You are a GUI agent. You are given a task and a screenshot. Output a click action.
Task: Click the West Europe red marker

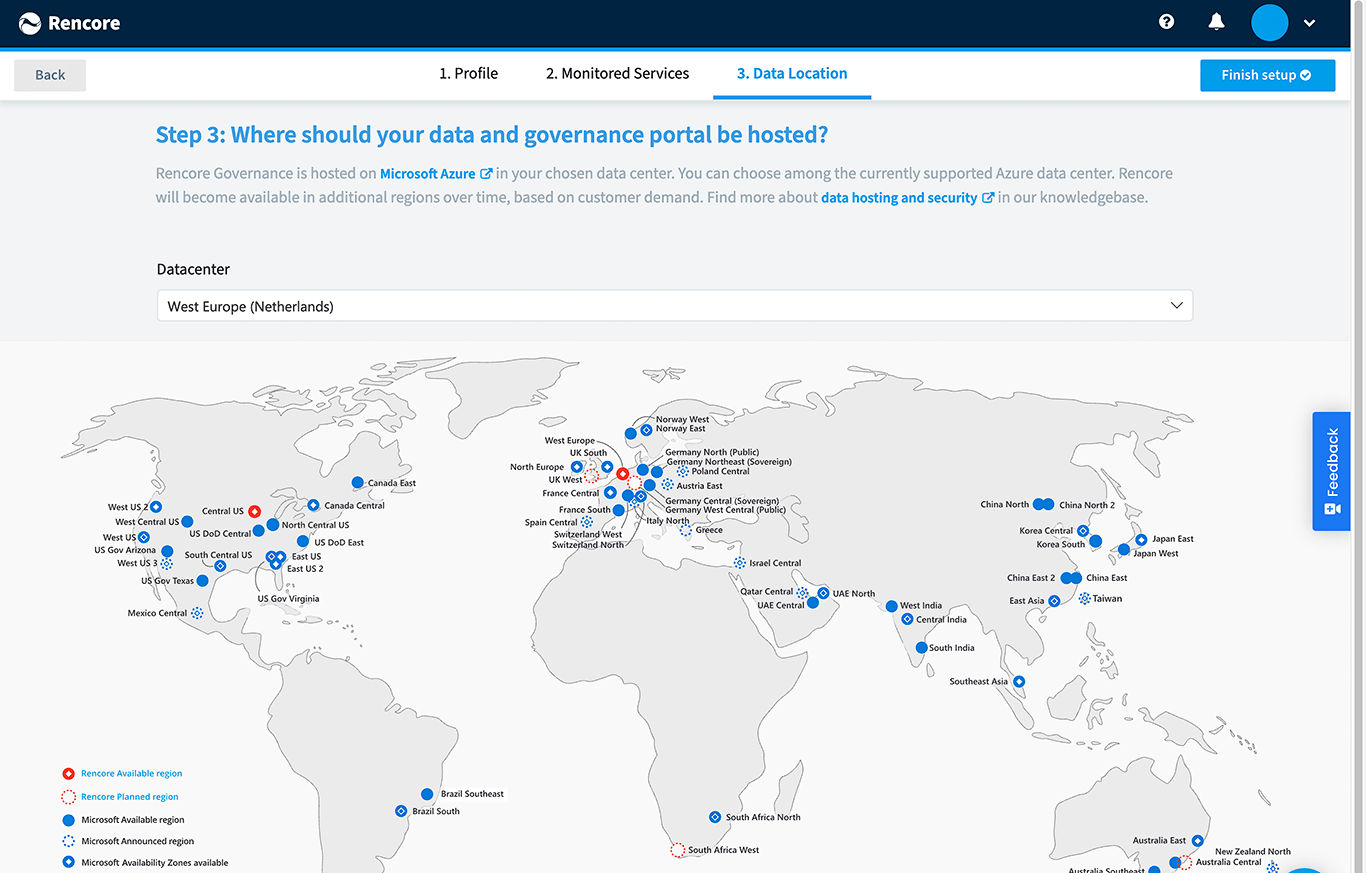pyautogui.click(x=622, y=474)
